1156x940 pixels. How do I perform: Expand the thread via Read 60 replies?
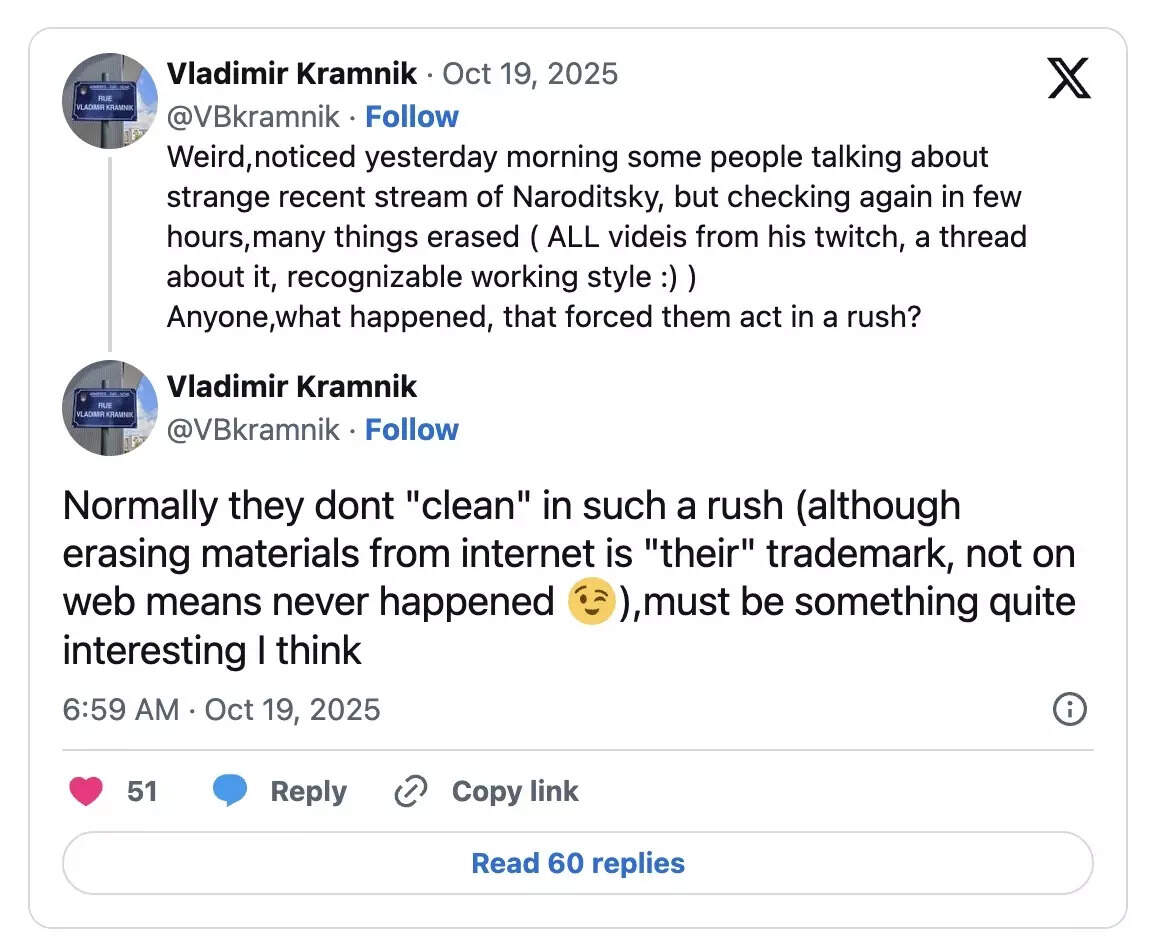coord(578,863)
